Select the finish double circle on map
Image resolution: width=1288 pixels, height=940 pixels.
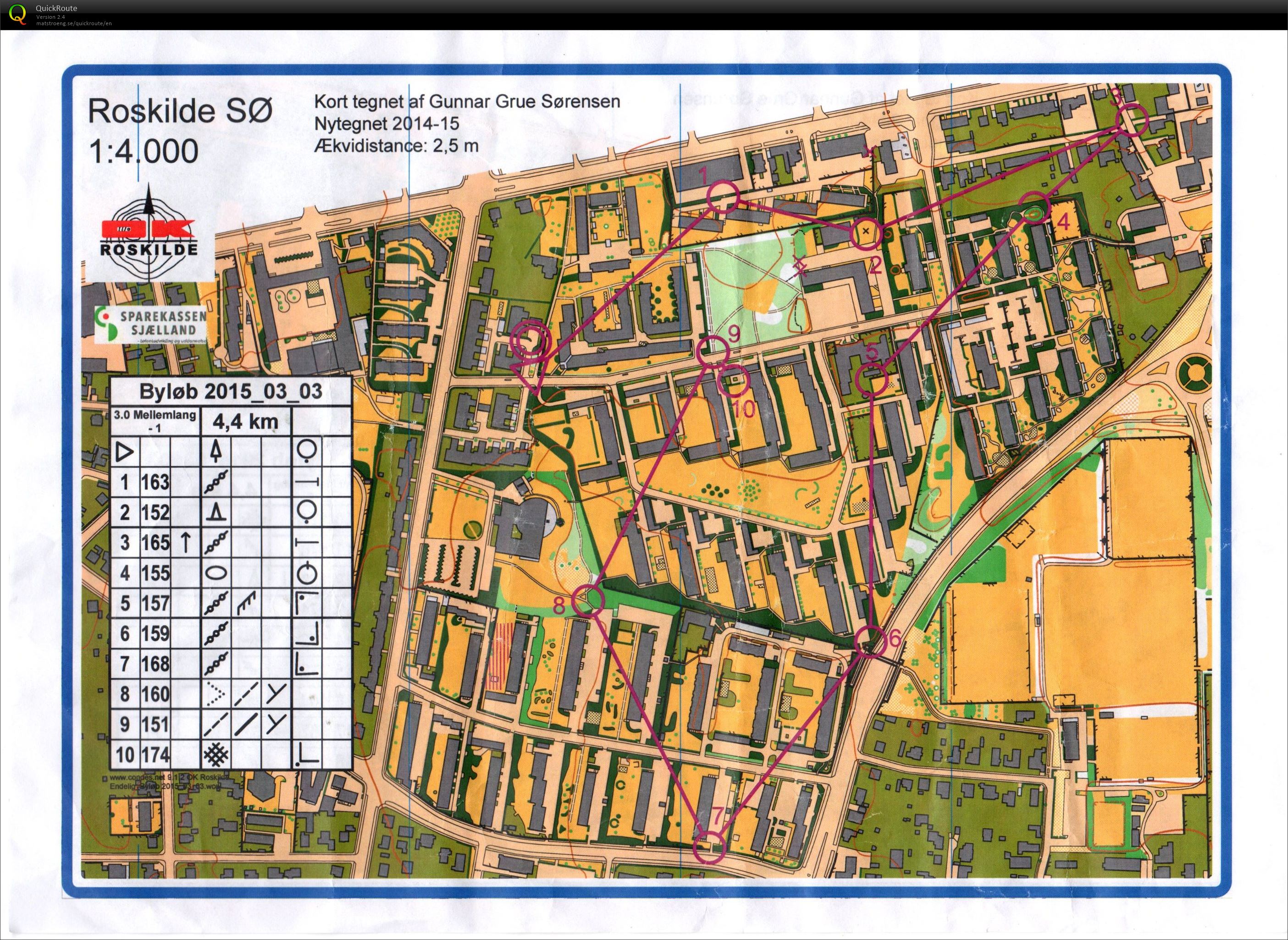[x=531, y=341]
